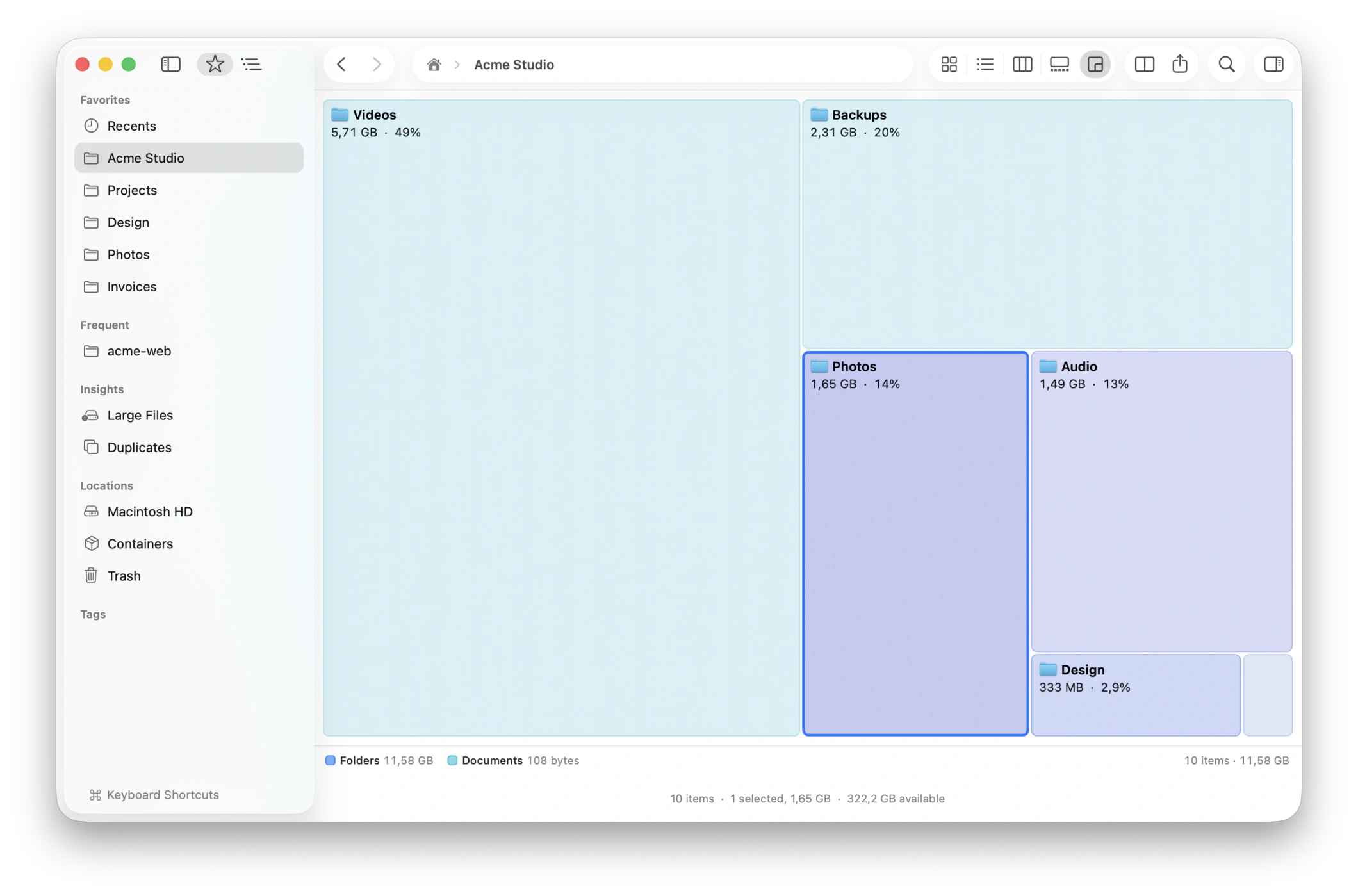Click the share icon

(x=1180, y=64)
